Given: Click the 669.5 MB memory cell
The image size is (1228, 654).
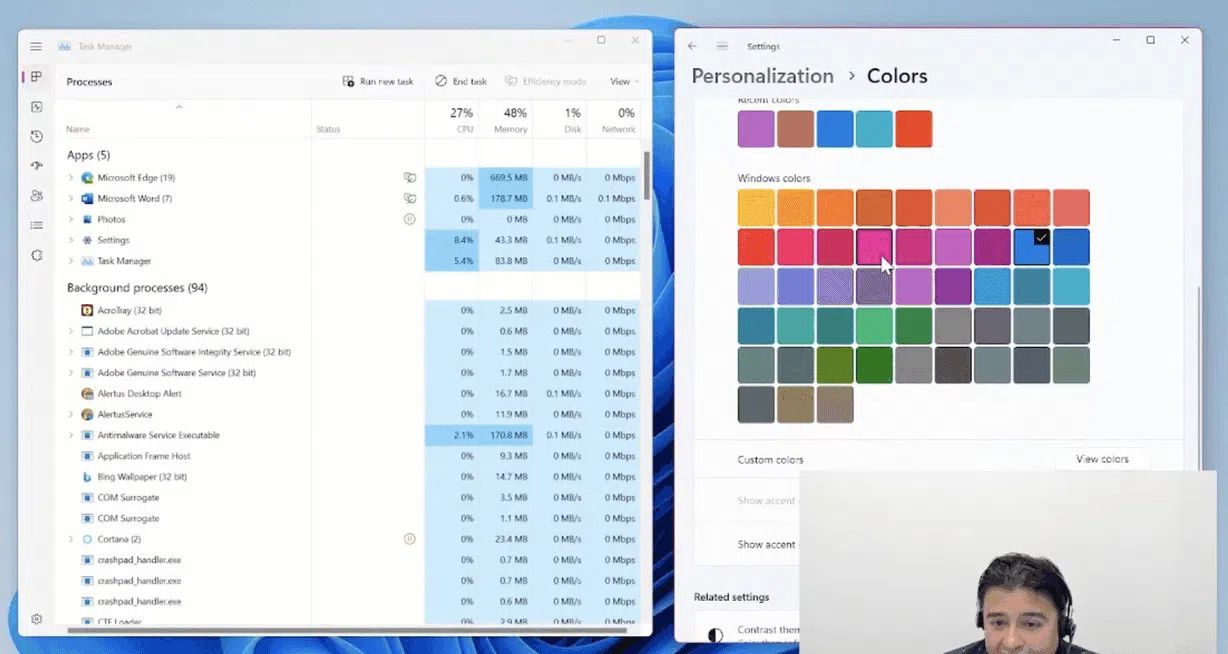Looking at the screenshot, I should tap(505, 177).
